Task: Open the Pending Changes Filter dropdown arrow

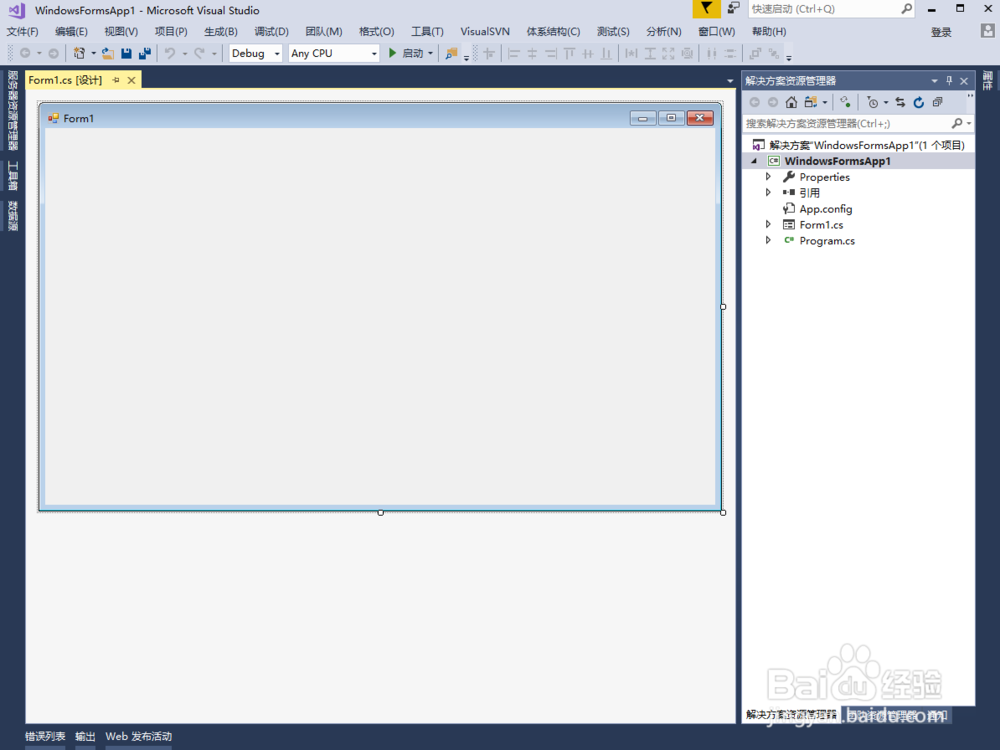Action: [886, 102]
